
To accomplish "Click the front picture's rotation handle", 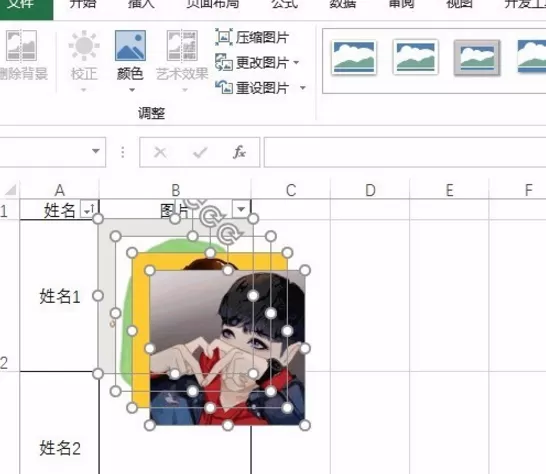I will pos(228,234).
